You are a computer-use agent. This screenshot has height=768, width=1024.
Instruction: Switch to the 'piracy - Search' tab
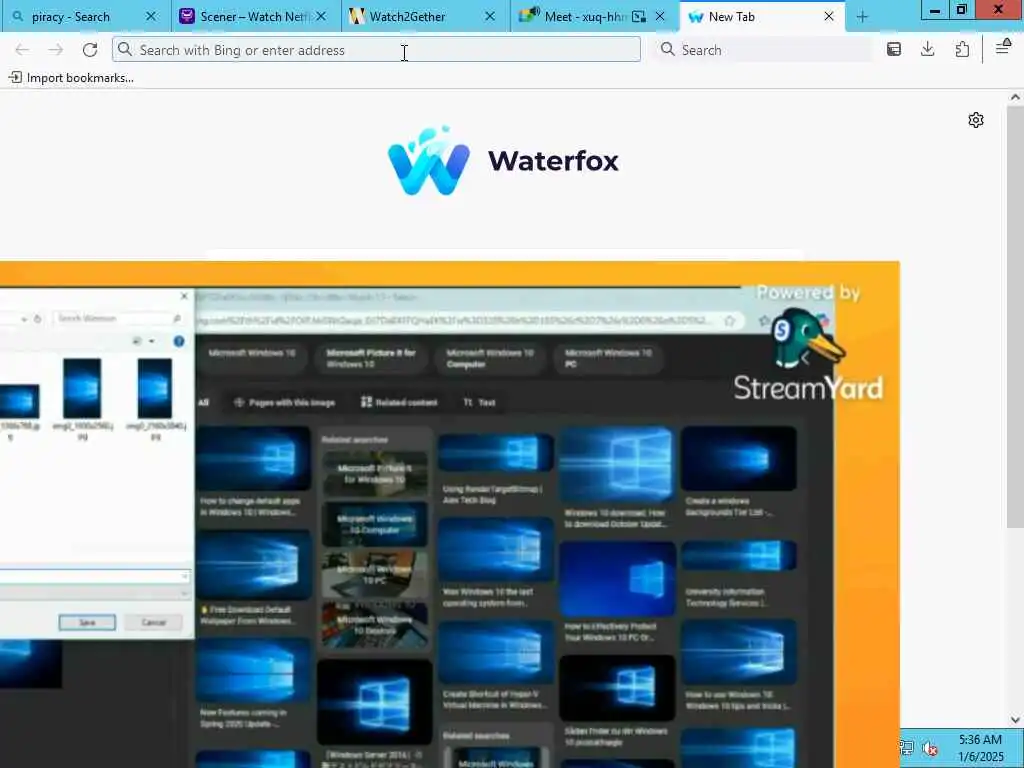click(85, 16)
